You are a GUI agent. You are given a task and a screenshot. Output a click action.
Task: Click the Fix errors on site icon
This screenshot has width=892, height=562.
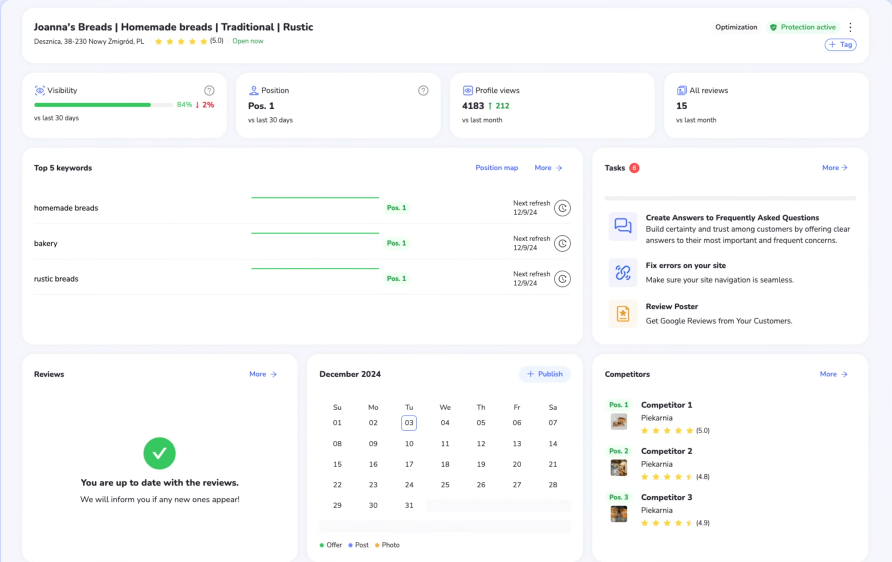pyautogui.click(x=623, y=272)
